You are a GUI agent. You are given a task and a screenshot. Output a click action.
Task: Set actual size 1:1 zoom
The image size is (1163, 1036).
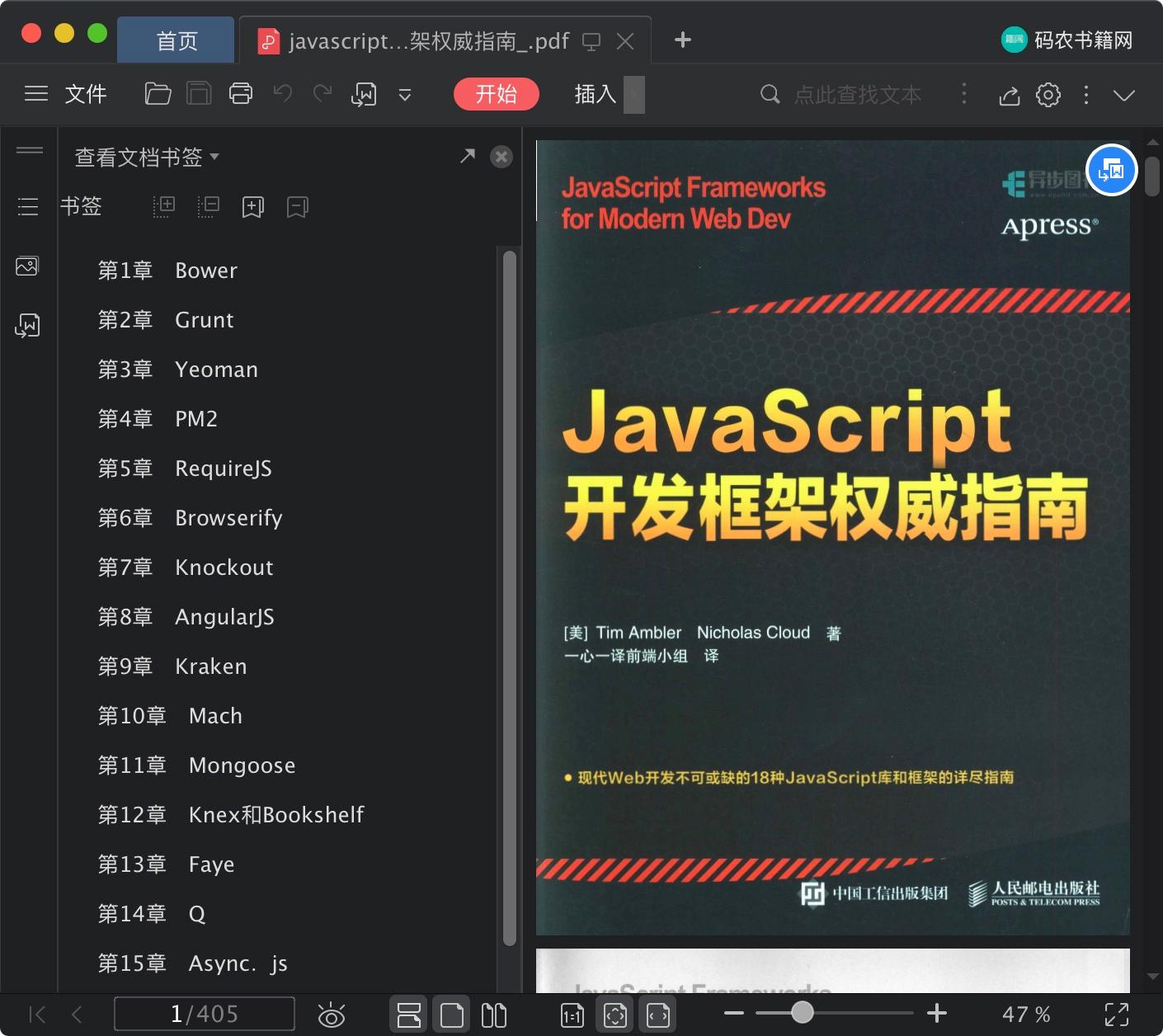click(572, 1015)
